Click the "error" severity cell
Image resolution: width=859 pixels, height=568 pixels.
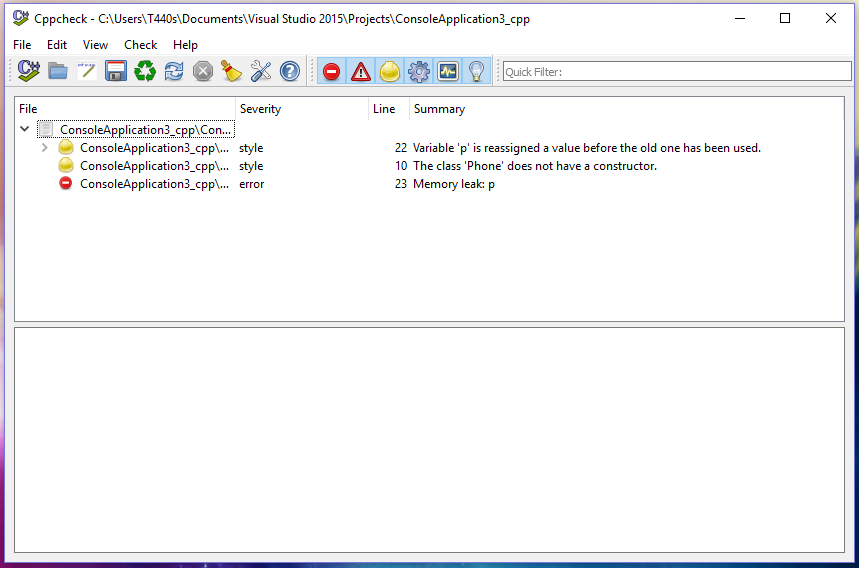click(x=251, y=184)
